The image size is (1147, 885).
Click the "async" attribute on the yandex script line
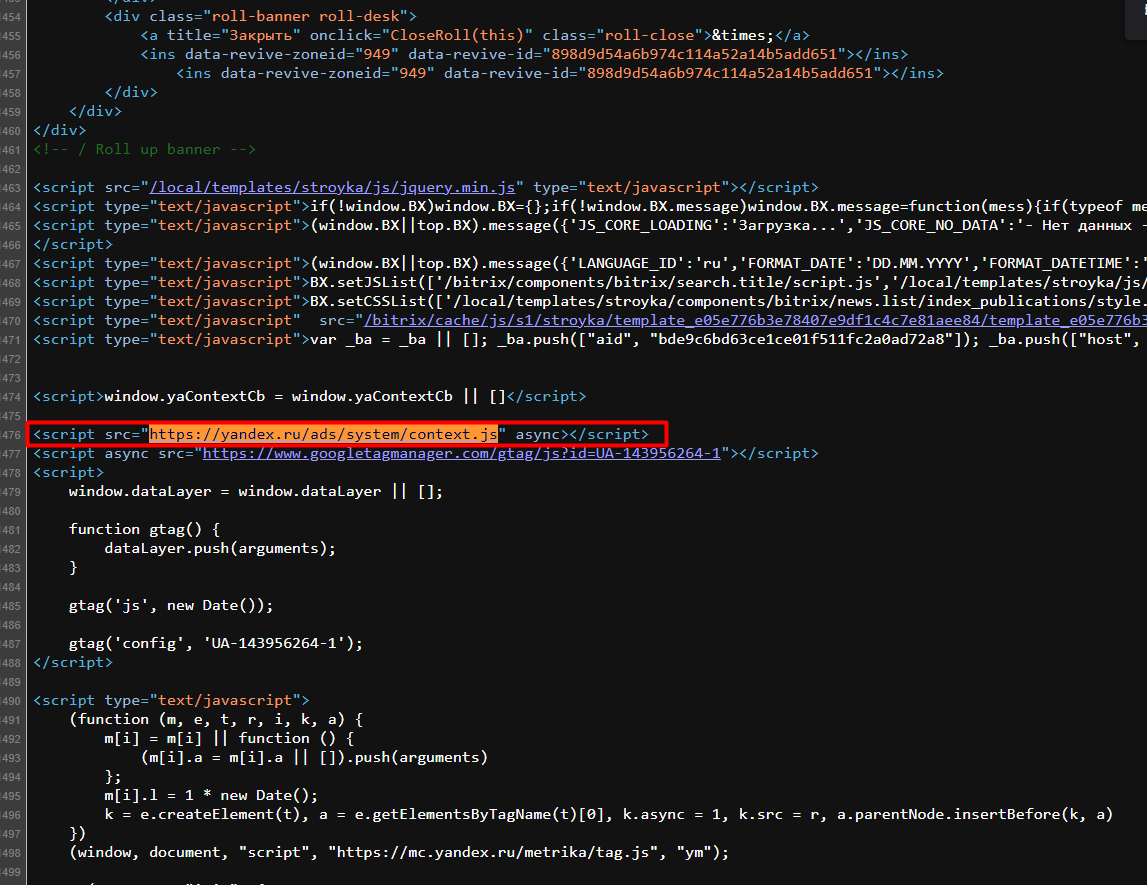point(538,434)
